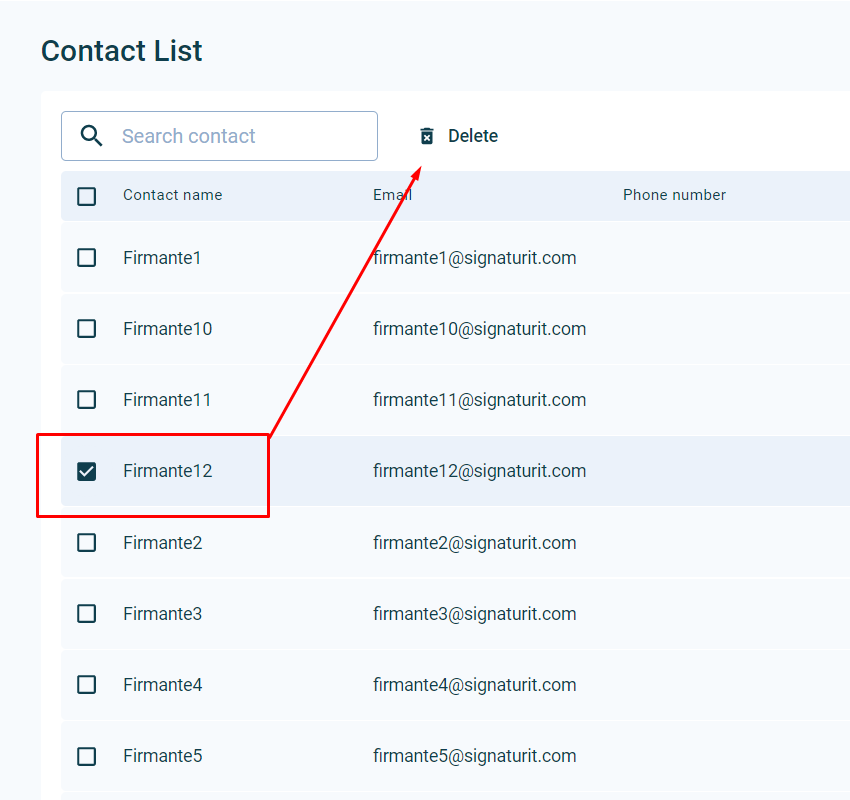Viewport: 850px width, 800px height.
Task: Check the Firmante1 checkbox
Action: click(x=87, y=258)
